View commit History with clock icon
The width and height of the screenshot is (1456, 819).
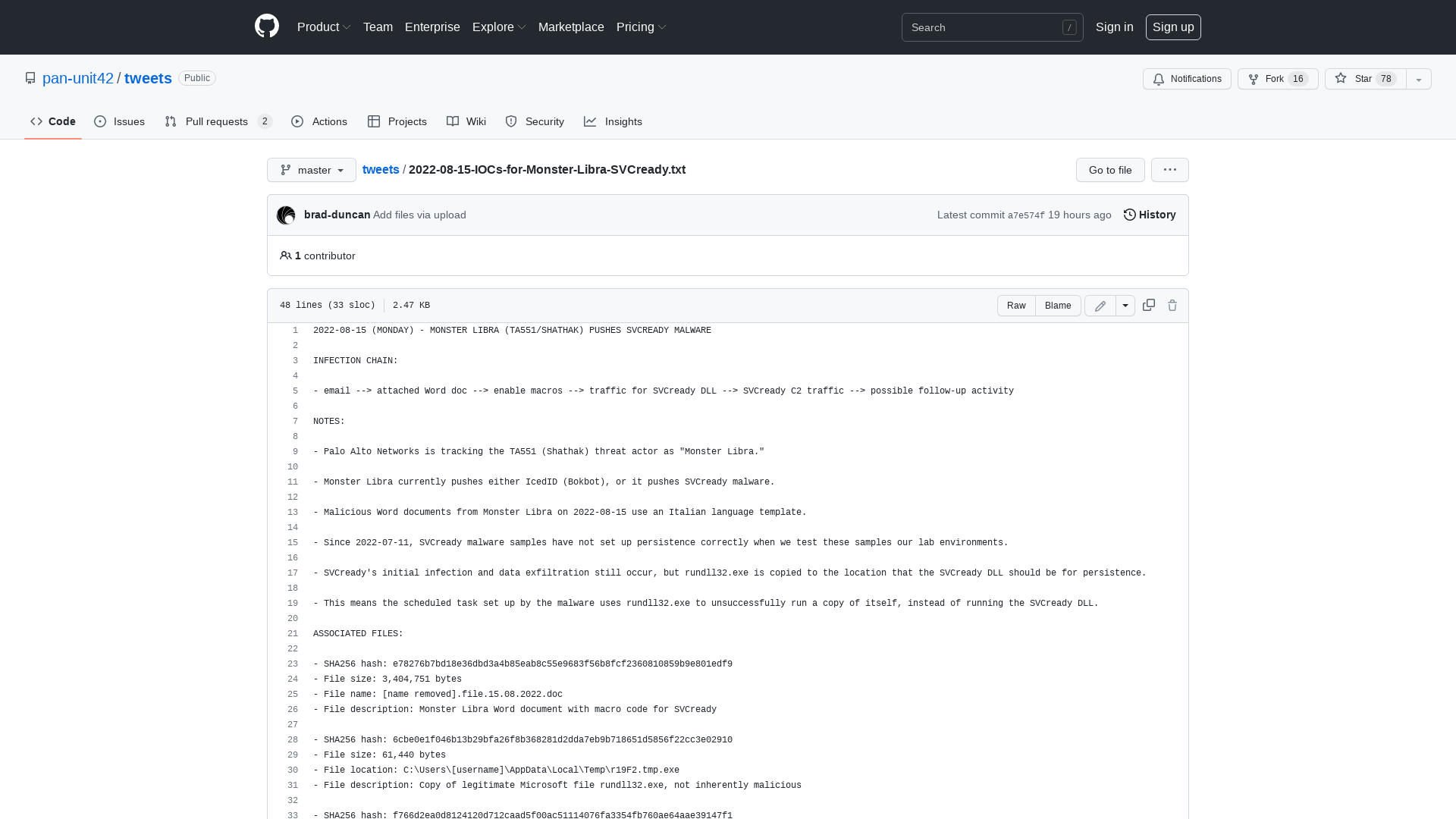pos(1148,215)
